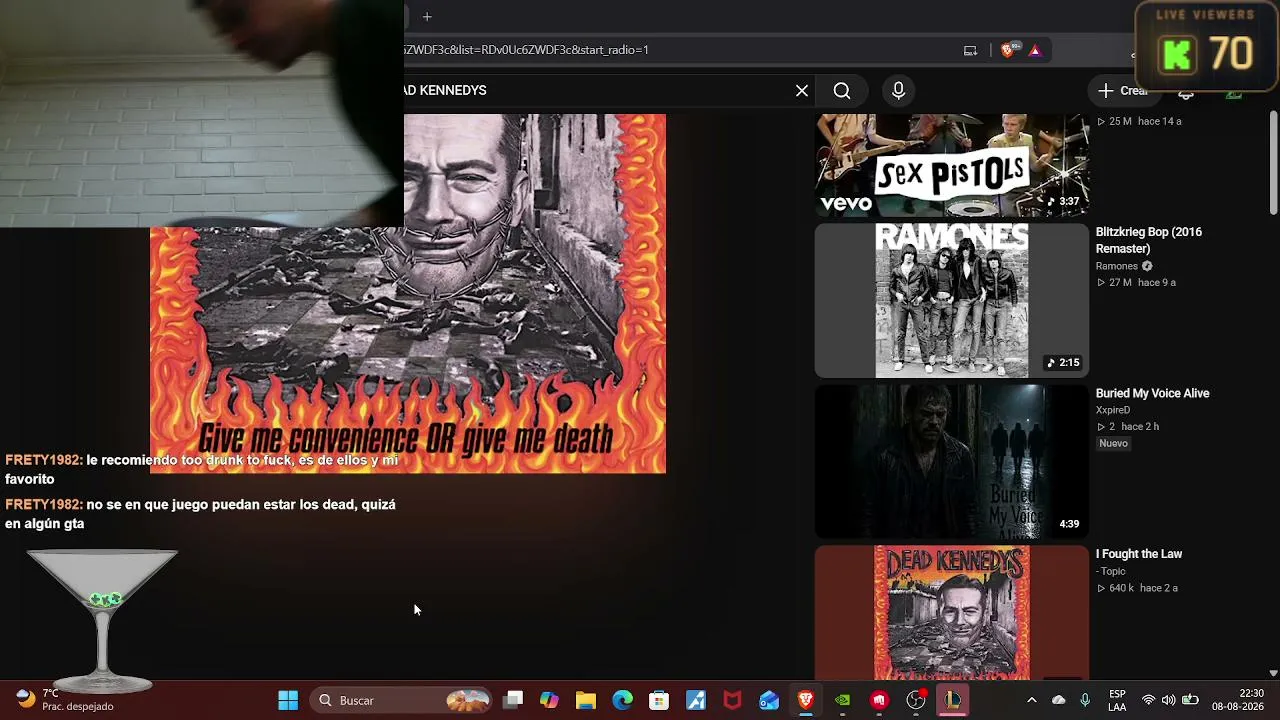The height and width of the screenshot is (720, 1280).
Task: Open the weather widget showing 7°C
Action: (64, 700)
